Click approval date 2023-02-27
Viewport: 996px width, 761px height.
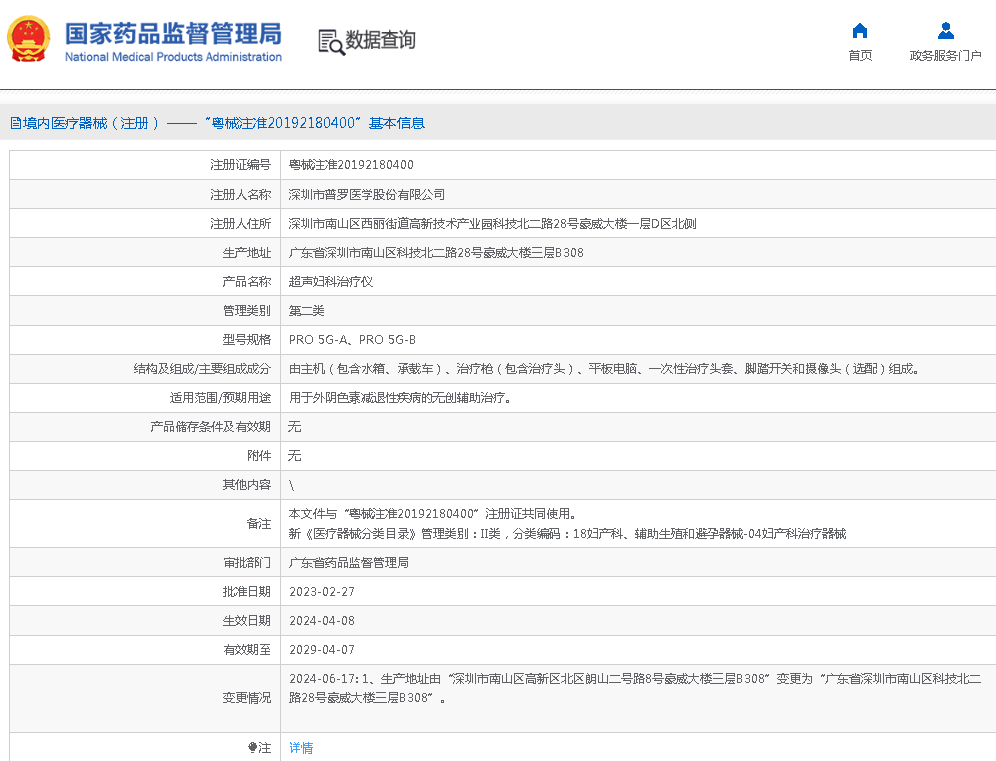(321, 592)
